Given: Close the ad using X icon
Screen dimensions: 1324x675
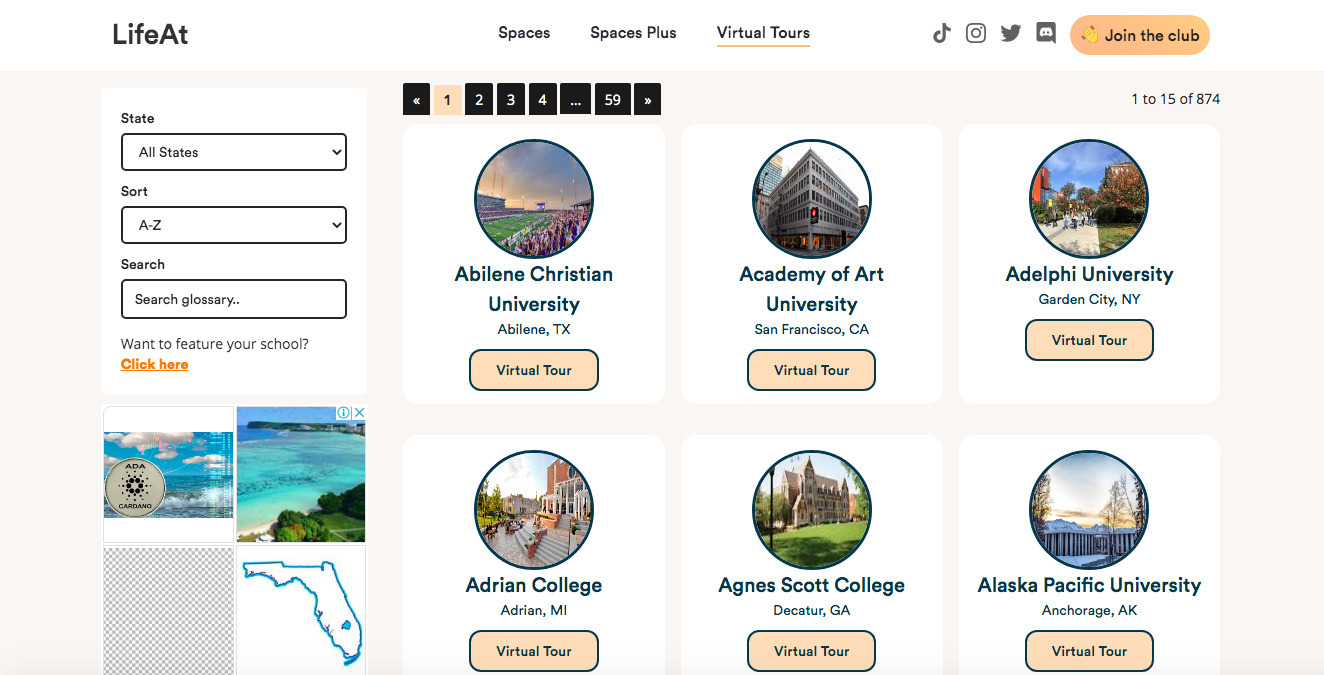Looking at the screenshot, I should (360, 412).
